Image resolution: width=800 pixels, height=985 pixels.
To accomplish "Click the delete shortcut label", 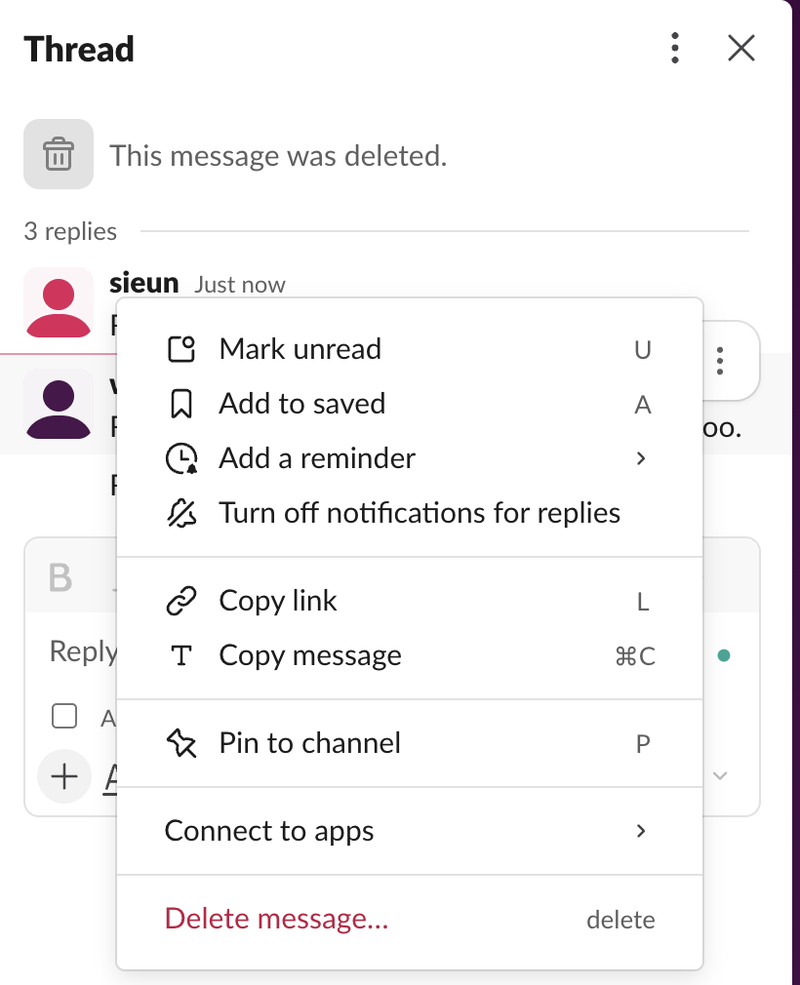I will tap(620, 920).
